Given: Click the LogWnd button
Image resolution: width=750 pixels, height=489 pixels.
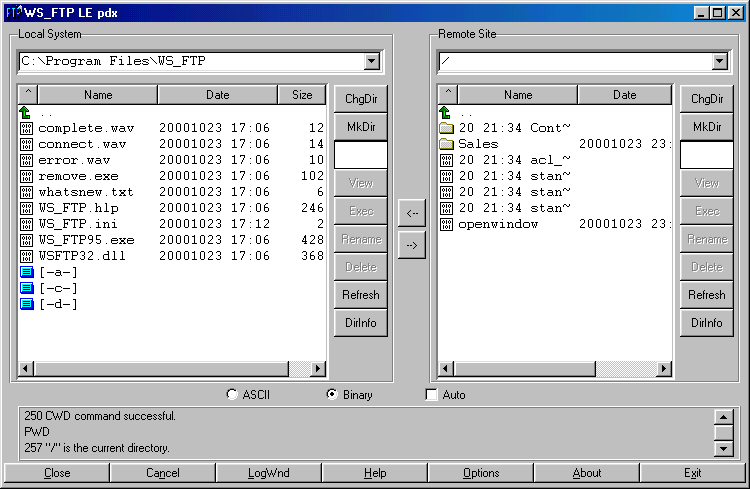Looking at the screenshot, I should [x=270, y=473].
